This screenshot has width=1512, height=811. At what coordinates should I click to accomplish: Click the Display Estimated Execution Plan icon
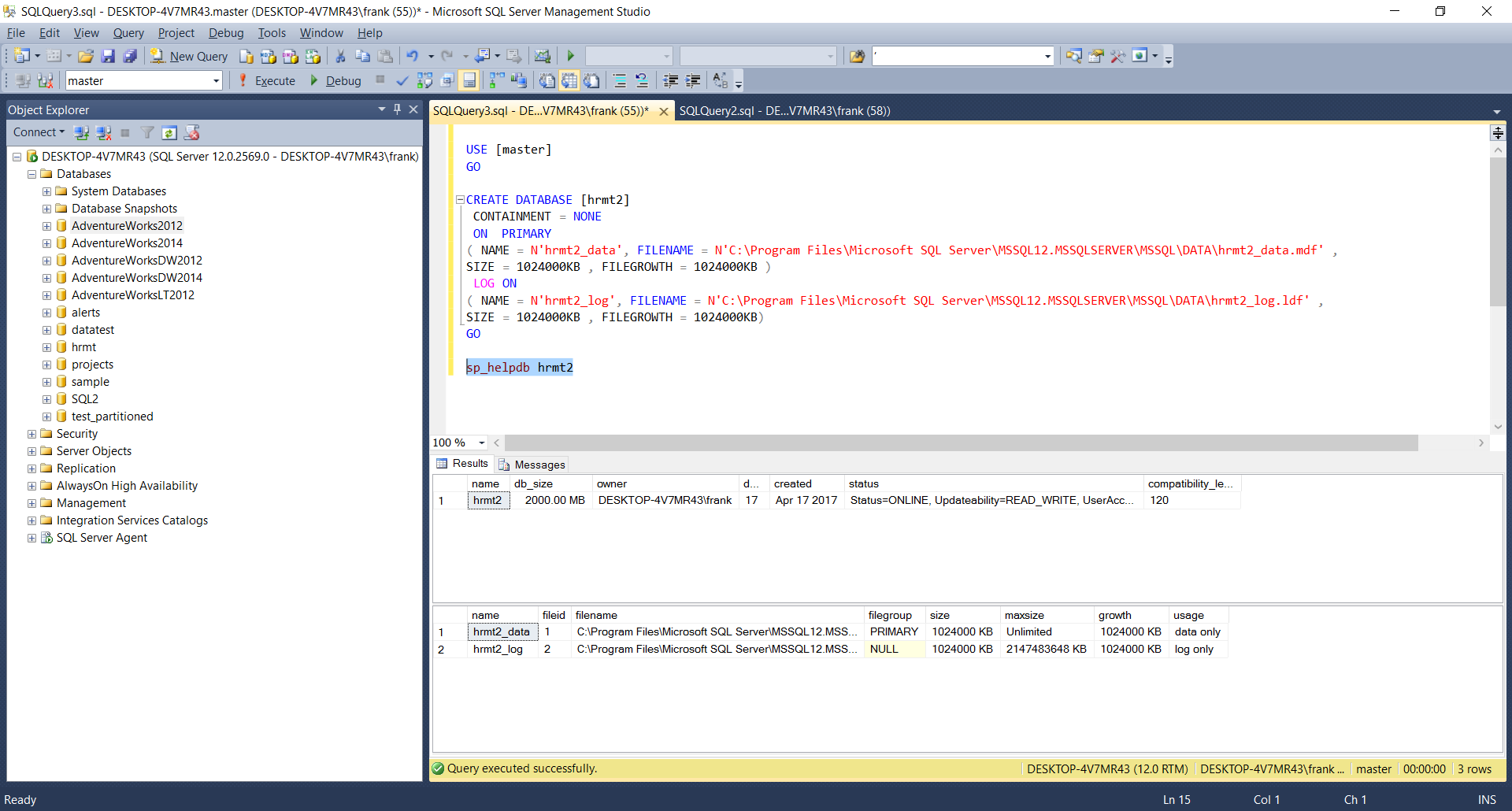coord(424,80)
